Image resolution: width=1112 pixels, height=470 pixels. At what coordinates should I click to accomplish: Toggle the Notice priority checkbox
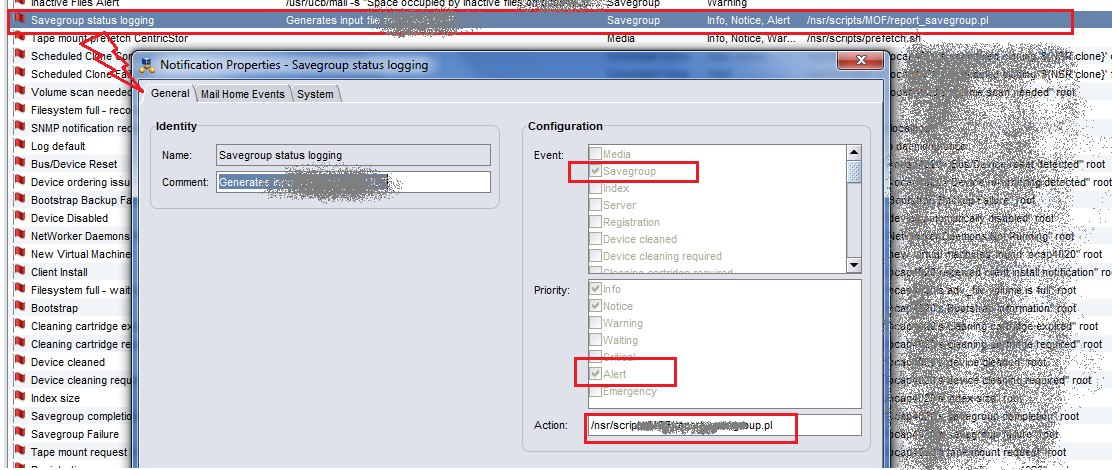pyautogui.click(x=595, y=306)
